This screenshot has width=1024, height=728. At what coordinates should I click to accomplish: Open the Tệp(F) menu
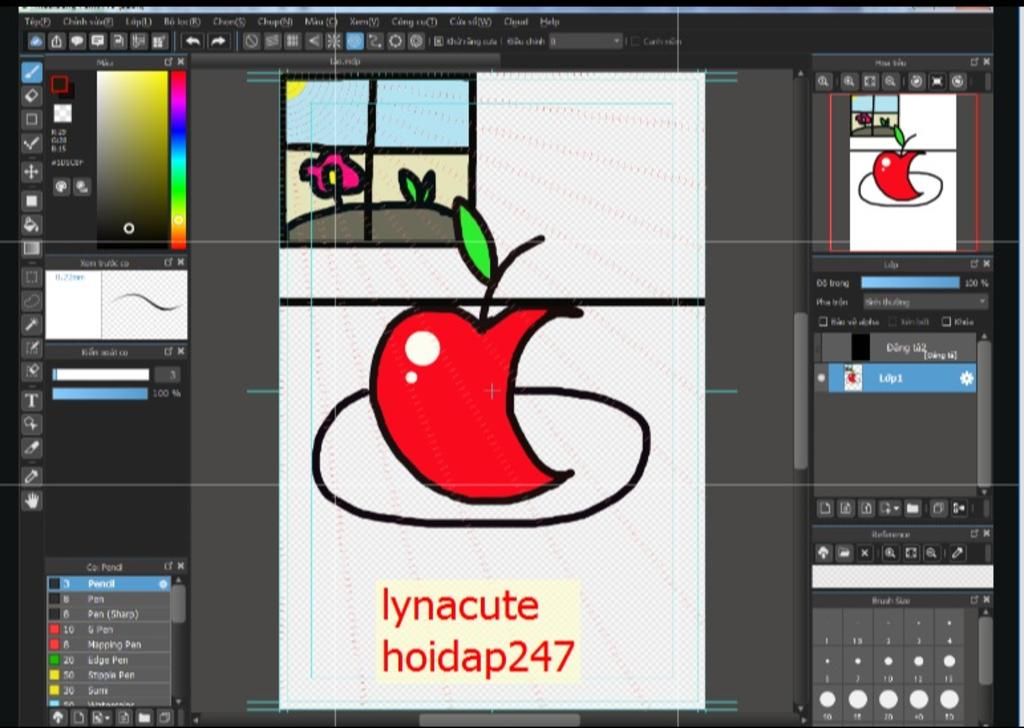[x=37, y=22]
